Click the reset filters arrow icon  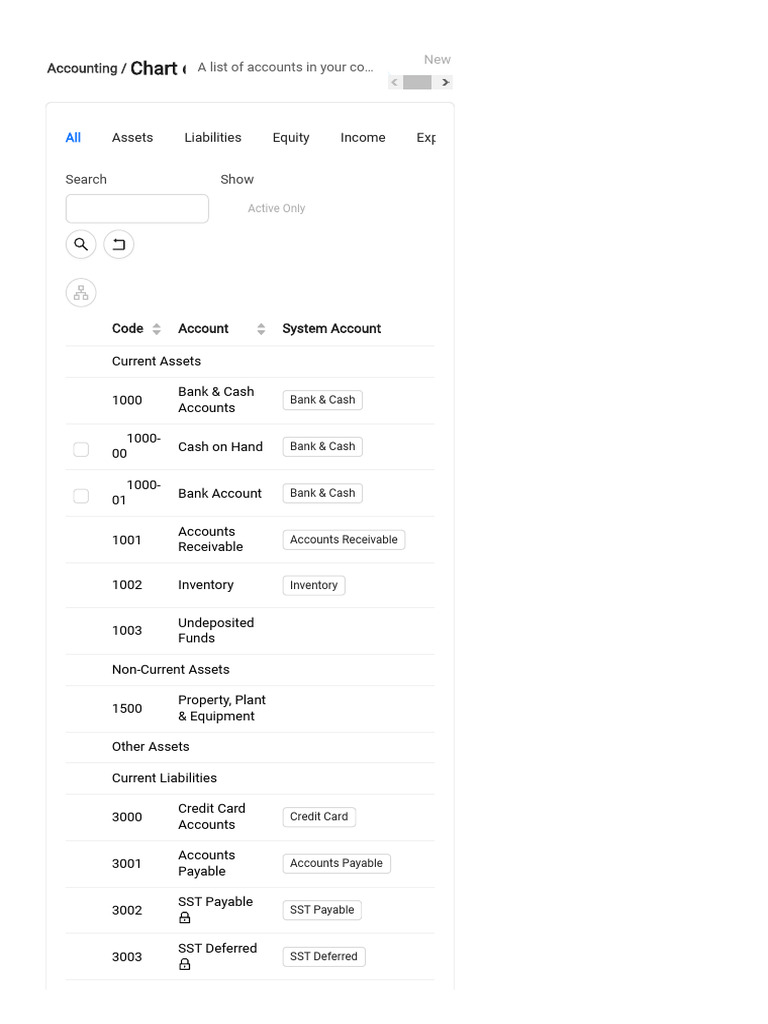pyautogui.click(x=119, y=244)
